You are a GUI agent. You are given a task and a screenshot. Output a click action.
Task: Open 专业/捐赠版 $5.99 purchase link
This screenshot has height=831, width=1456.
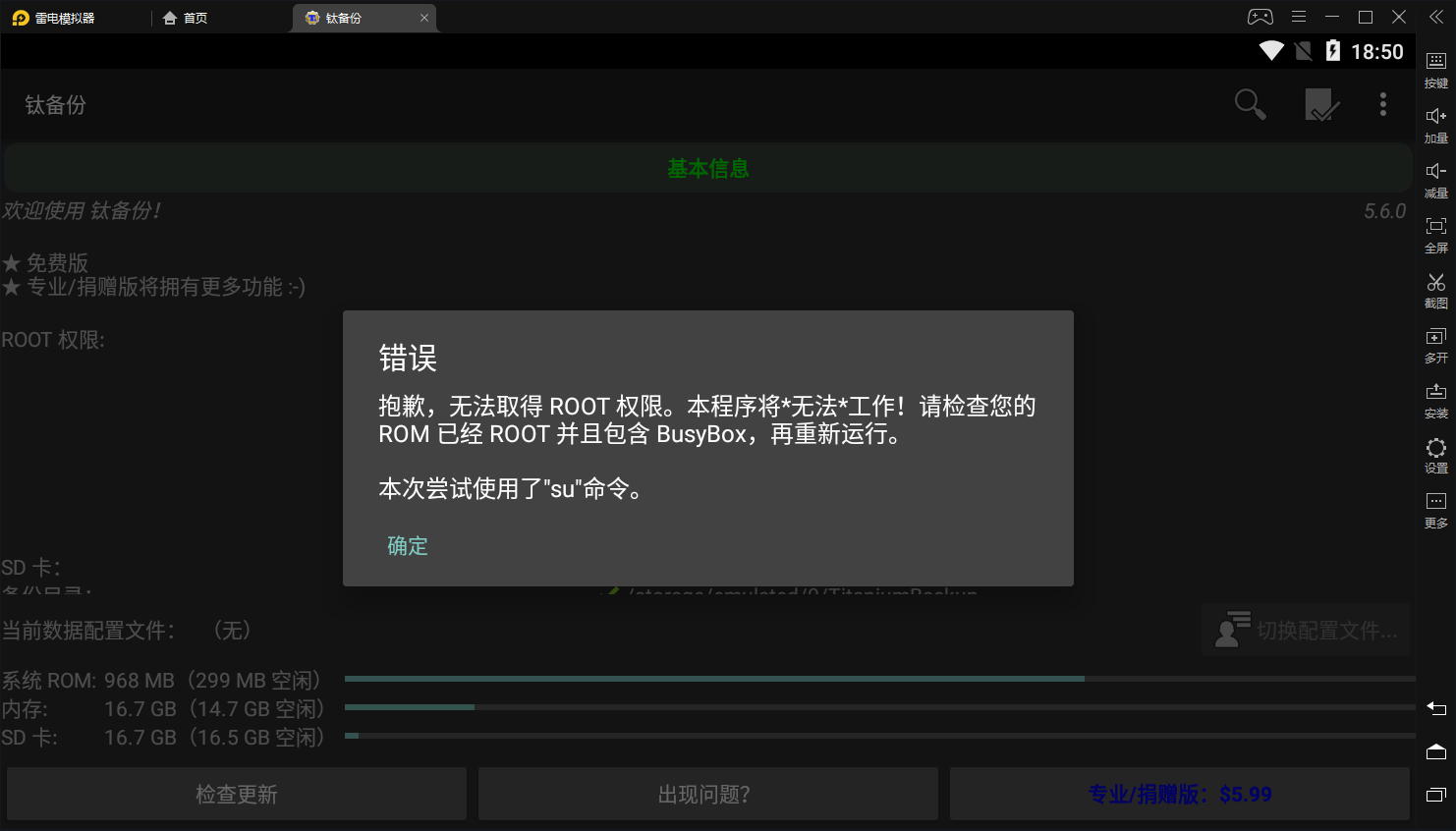(x=1177, y=793)
